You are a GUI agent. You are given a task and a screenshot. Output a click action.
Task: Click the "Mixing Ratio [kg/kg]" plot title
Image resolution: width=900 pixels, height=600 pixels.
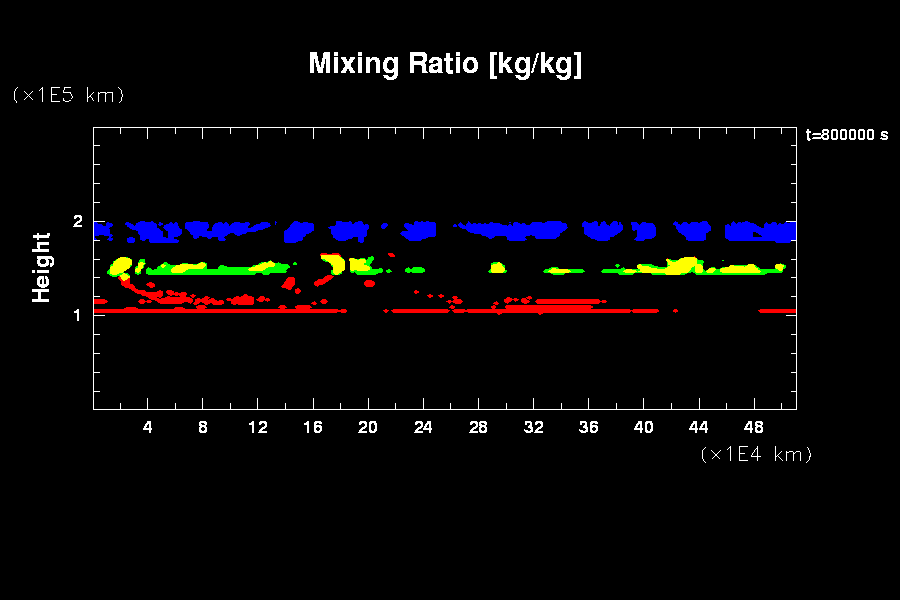click(x=445, y=64)
